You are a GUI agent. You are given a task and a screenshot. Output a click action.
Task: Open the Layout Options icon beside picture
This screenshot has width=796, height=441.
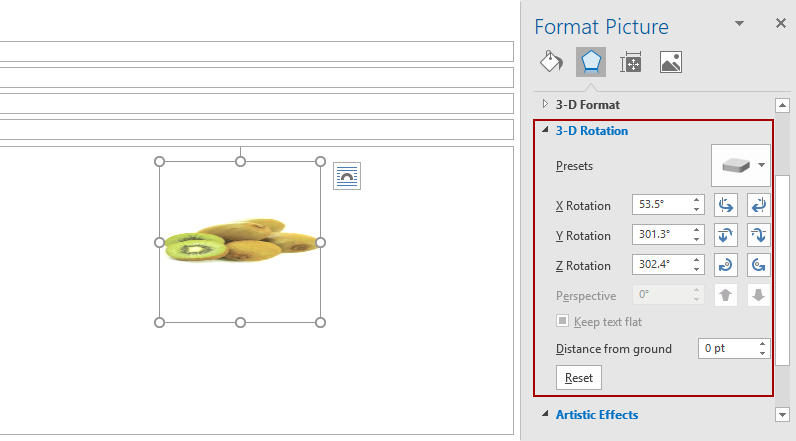(x=347, y=176)
